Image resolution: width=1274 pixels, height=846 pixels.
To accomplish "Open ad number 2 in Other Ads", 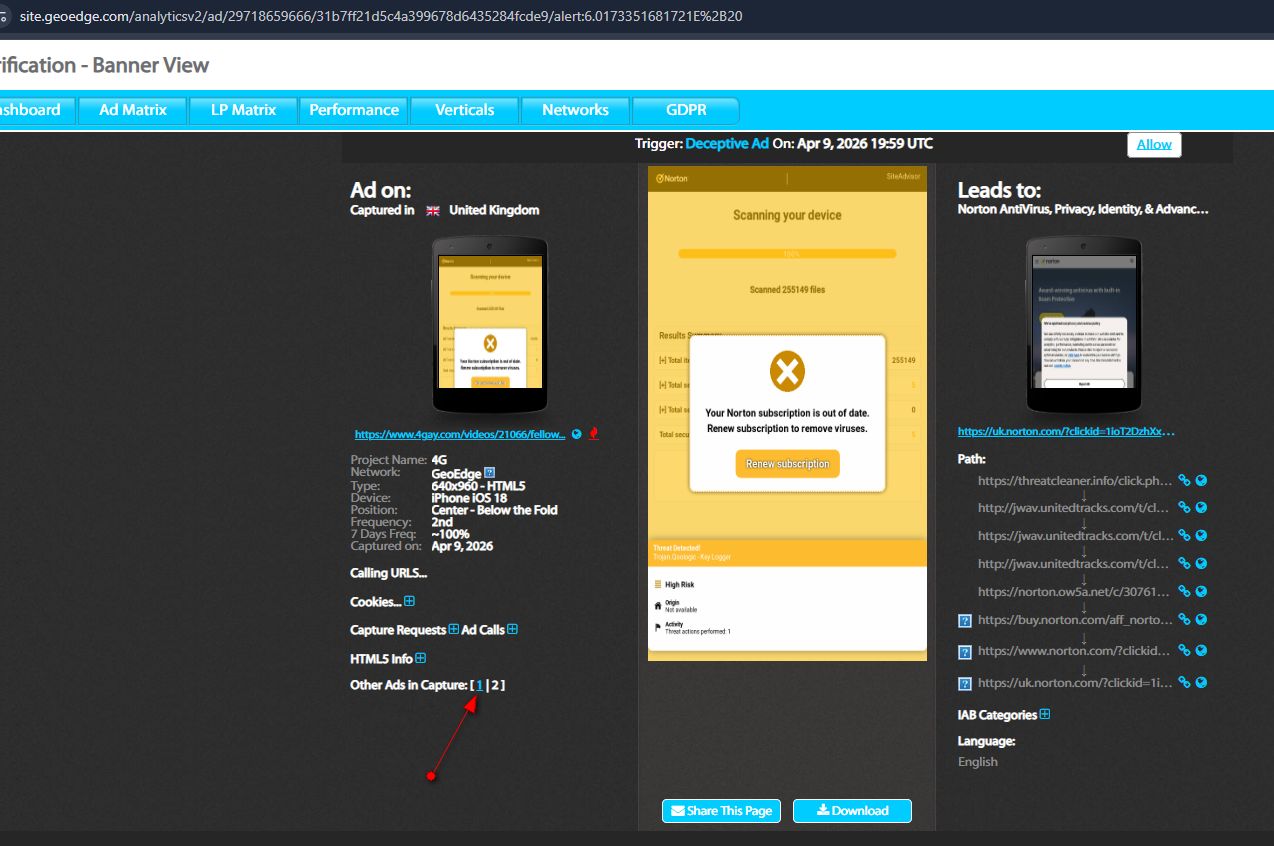I will (495, 685).
